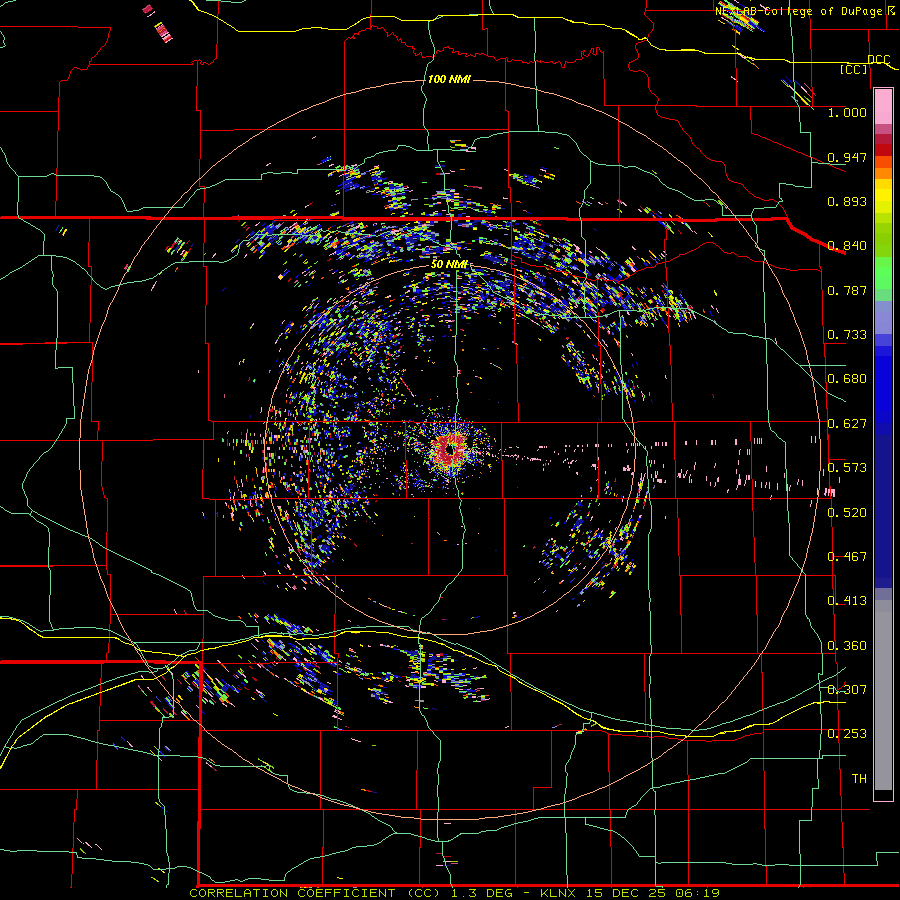Click the 0.840 scale value
The image size is (900, 900).
[x=847, y=246]
